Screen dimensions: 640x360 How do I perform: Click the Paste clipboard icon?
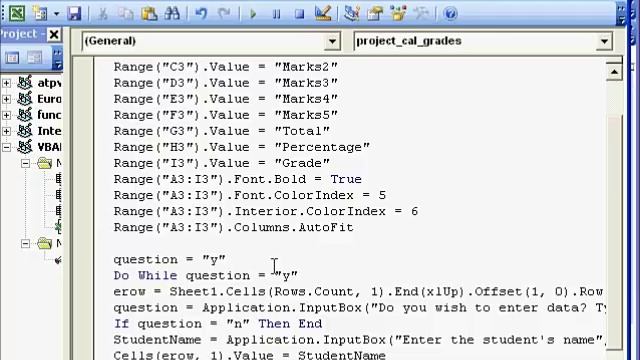click(x=149, y=14)
